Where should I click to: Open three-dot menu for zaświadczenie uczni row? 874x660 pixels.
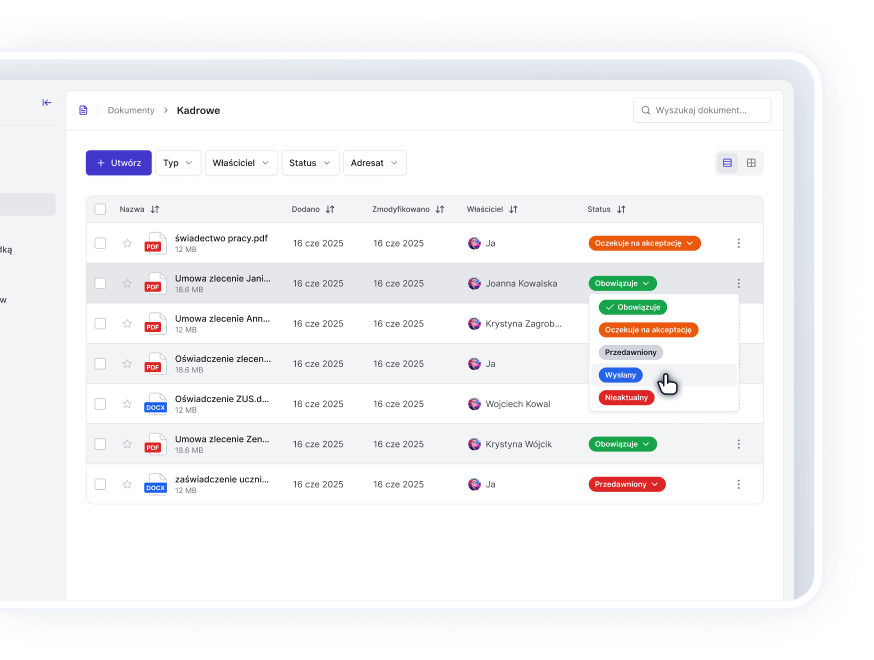pyautogui.click(x=739, y=484)
